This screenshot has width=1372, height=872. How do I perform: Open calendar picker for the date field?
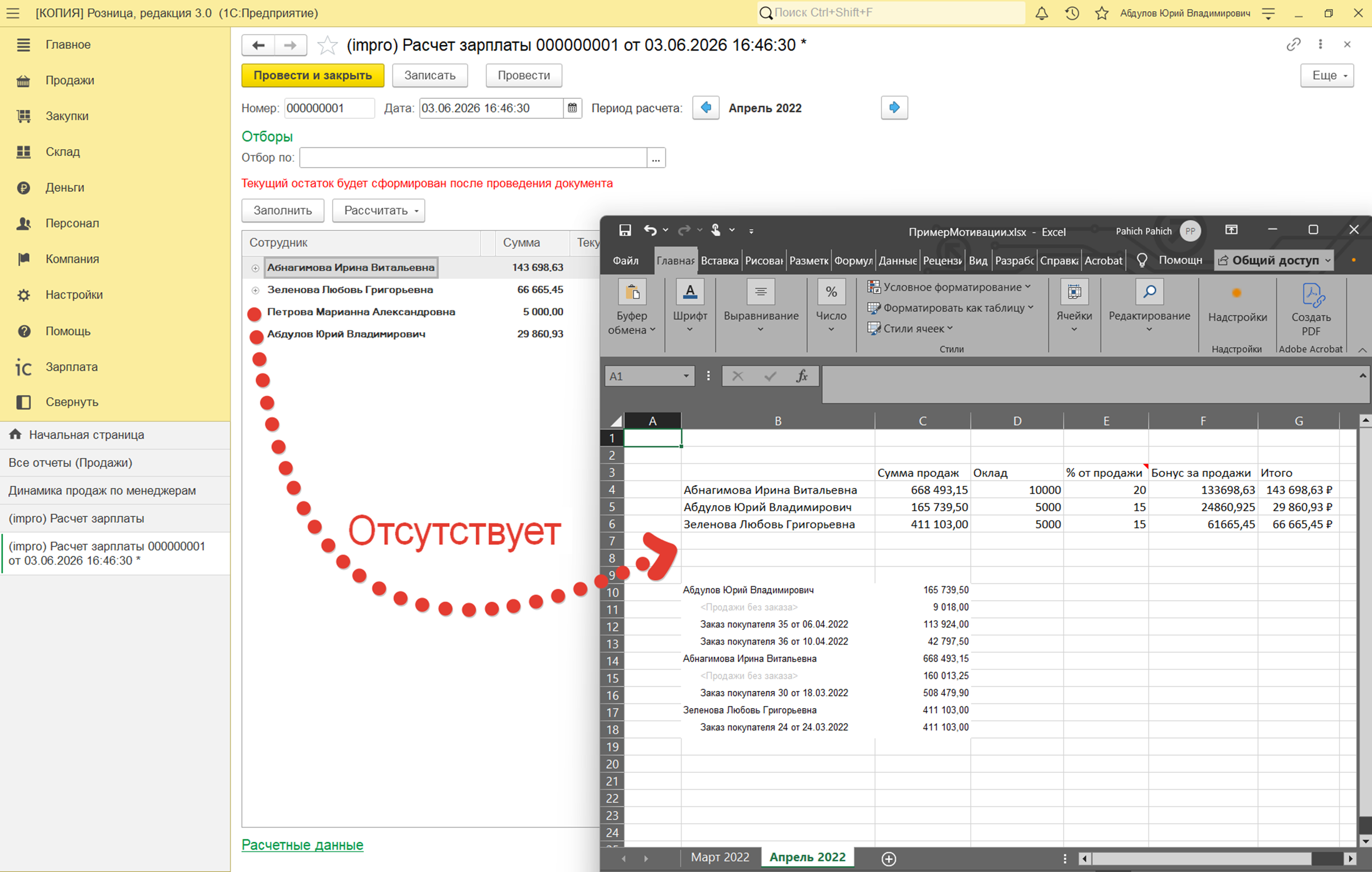[x=572, y=108]
